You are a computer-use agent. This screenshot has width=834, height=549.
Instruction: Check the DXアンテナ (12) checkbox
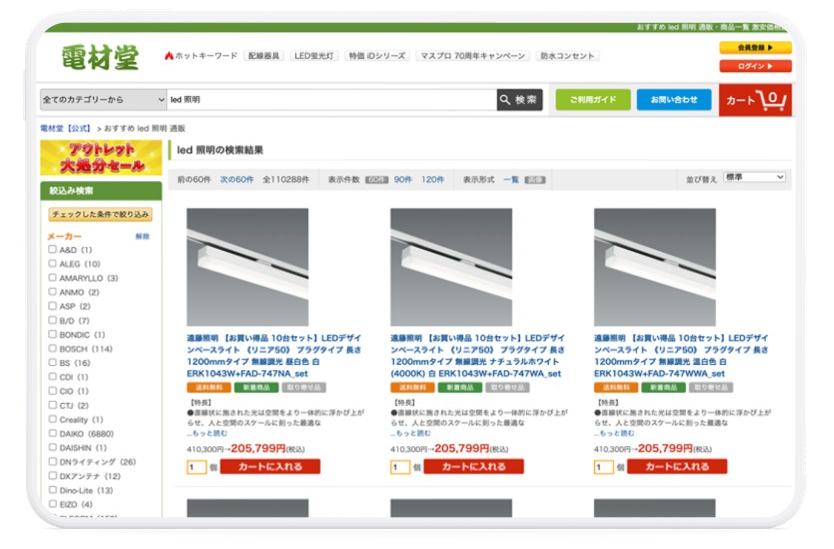point(52,476)
